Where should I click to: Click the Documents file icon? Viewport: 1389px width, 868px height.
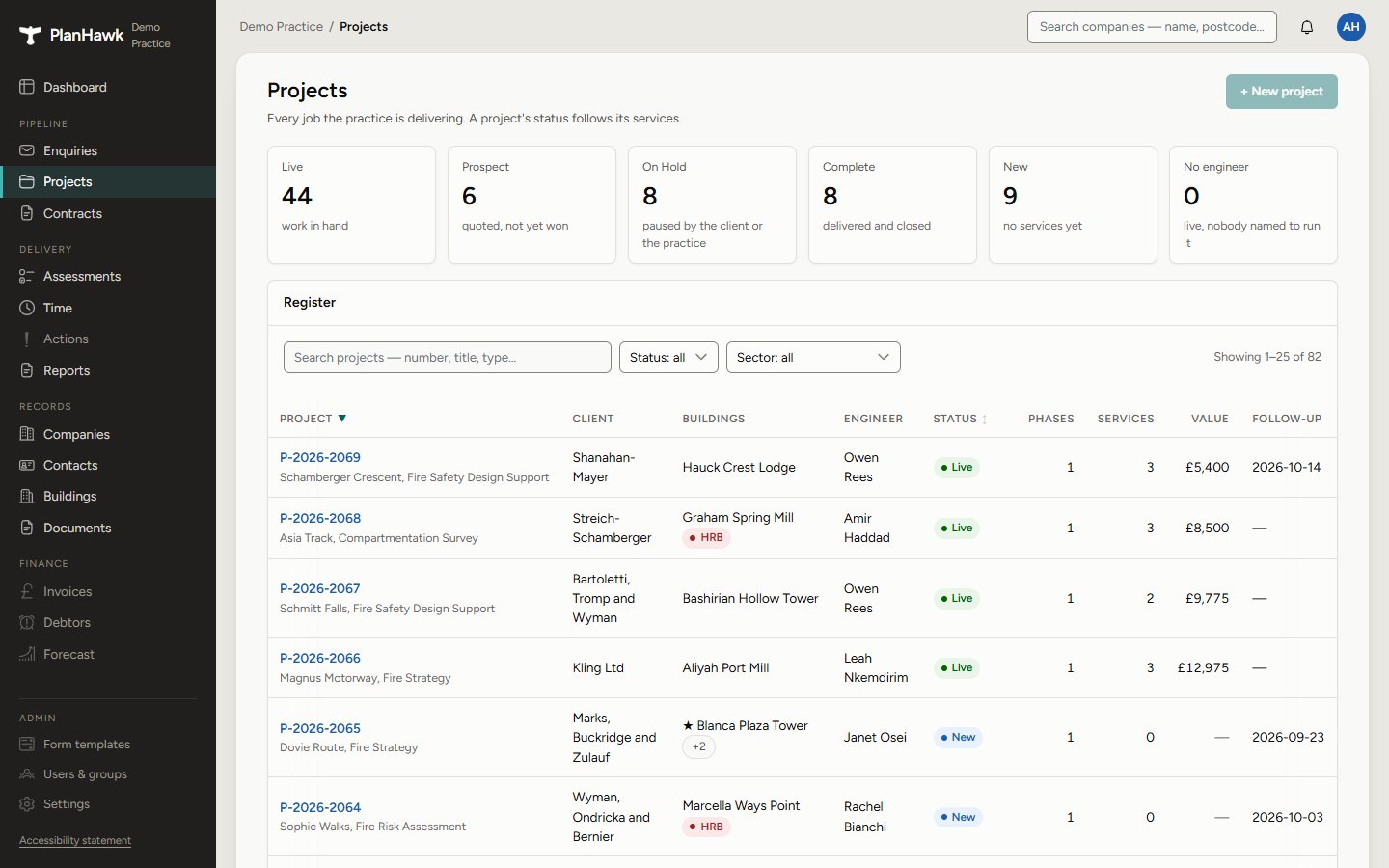coord(27,528)
